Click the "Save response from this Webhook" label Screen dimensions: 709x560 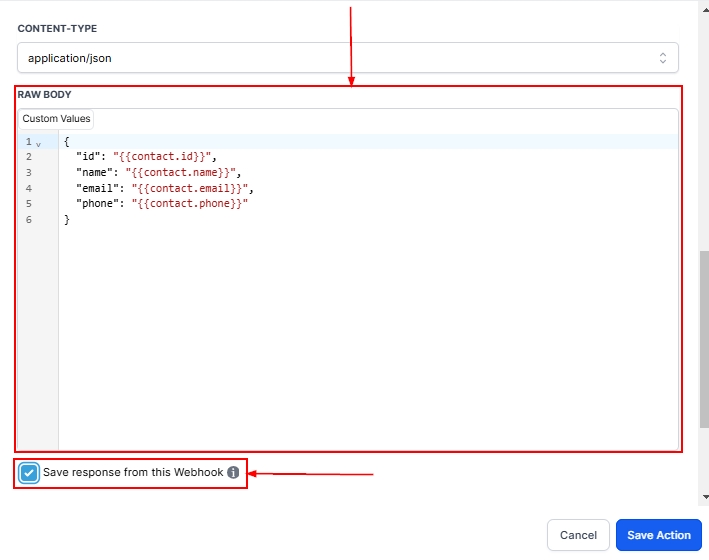point(133,472)
